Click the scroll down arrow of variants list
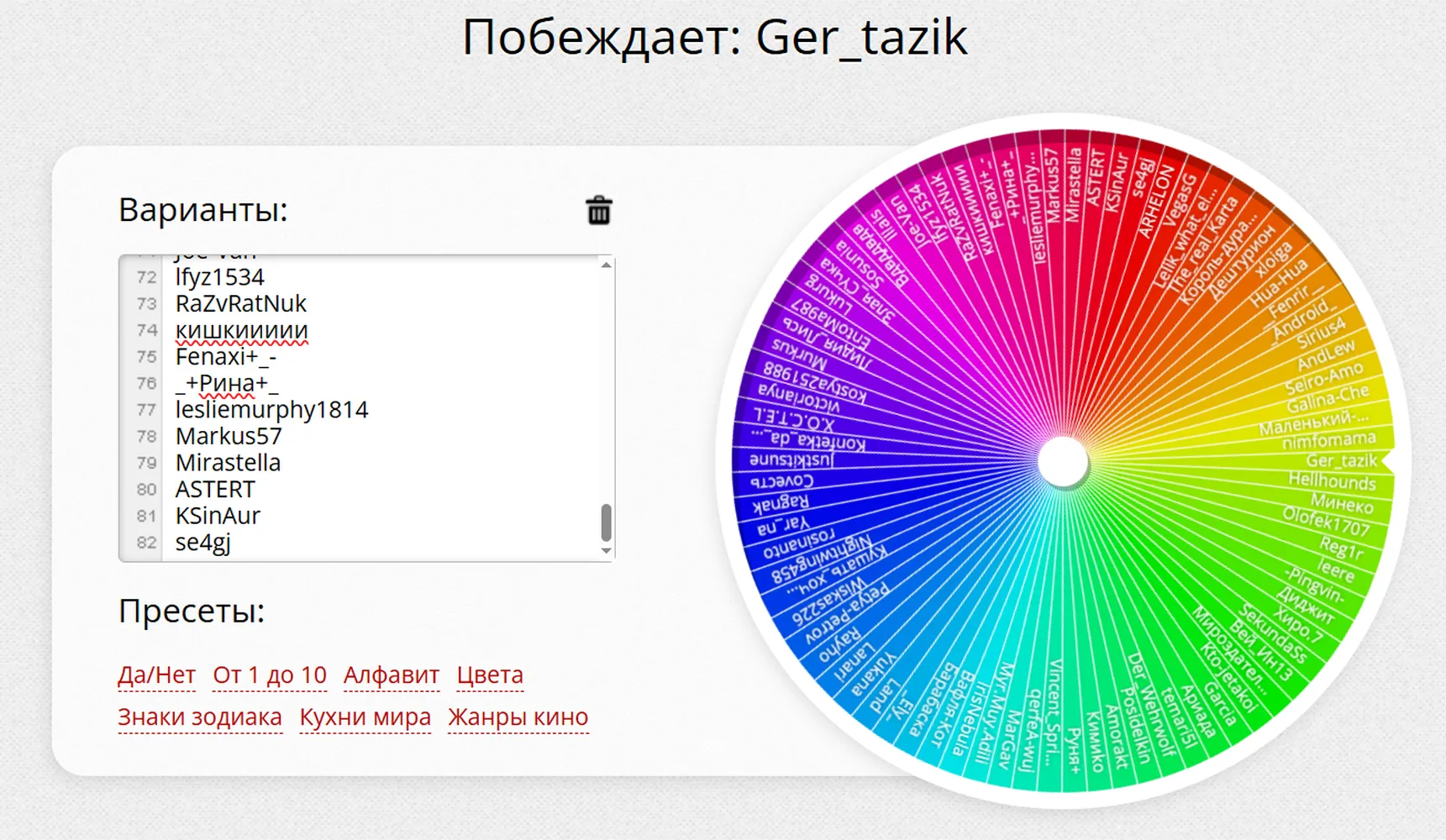Image resolution: width=1446 pixels, height=840 pixels. [x=606, y=551]
